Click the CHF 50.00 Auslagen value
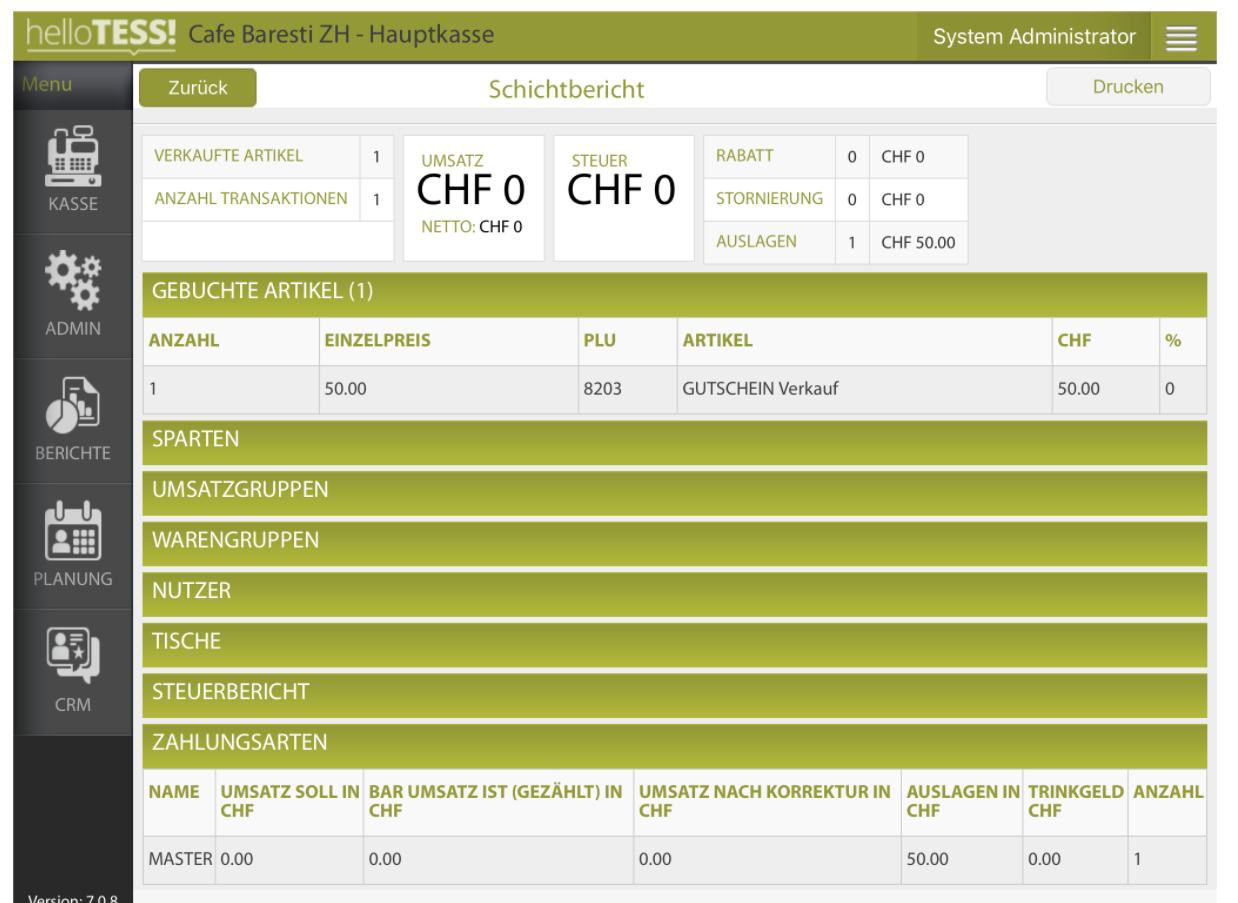This screenshot has width=1238, height=903. [x=918, y=242]
